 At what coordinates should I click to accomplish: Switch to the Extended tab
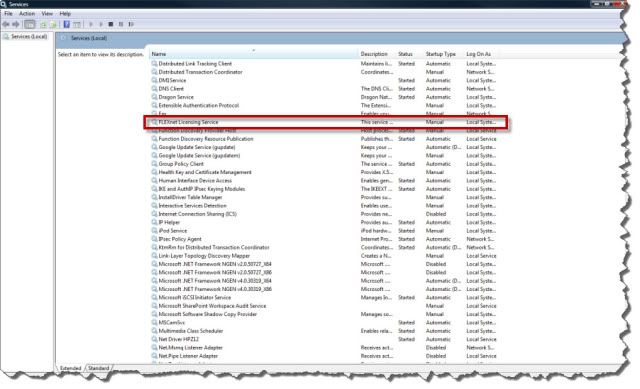click(x=71, y=368)
